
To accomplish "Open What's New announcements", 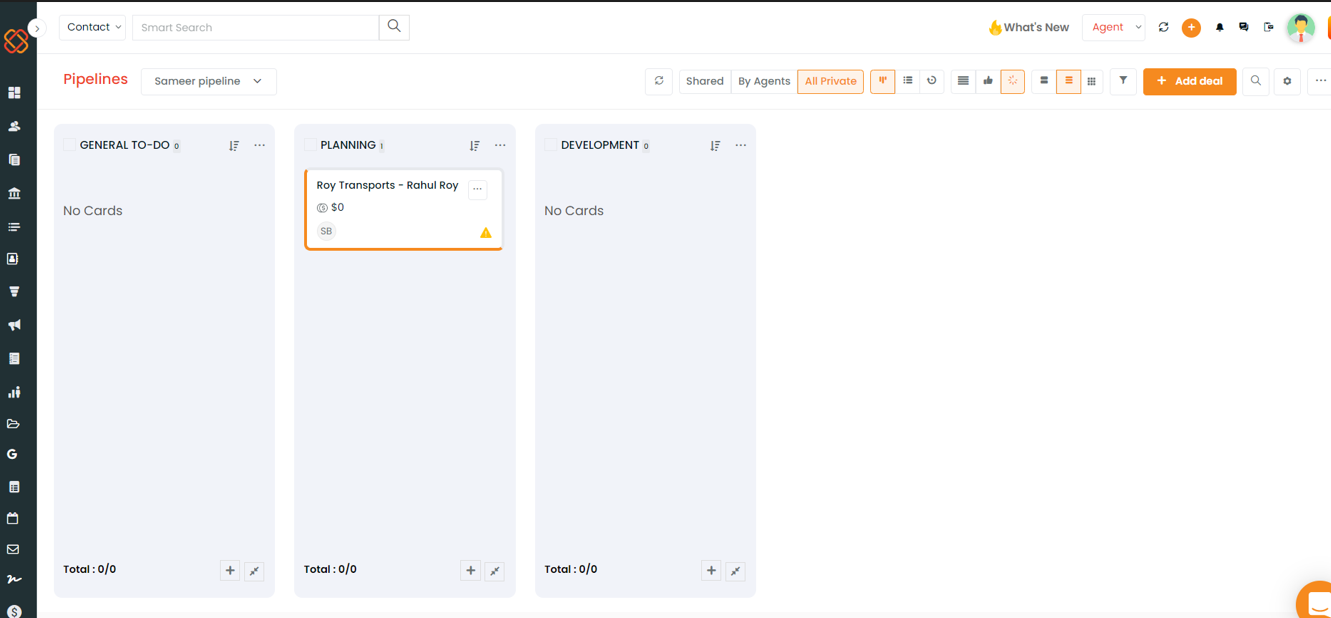I will click(1028, 27).
